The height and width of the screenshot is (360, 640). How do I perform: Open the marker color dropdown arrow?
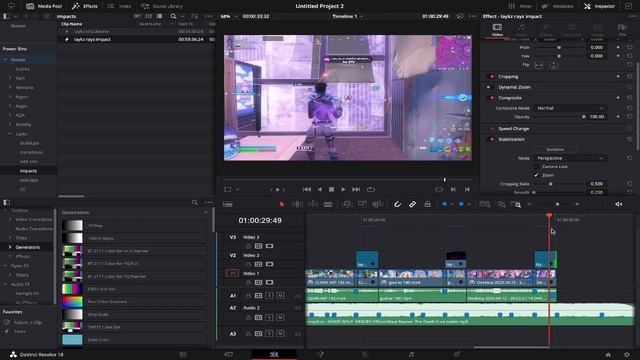tap(469, 204)
